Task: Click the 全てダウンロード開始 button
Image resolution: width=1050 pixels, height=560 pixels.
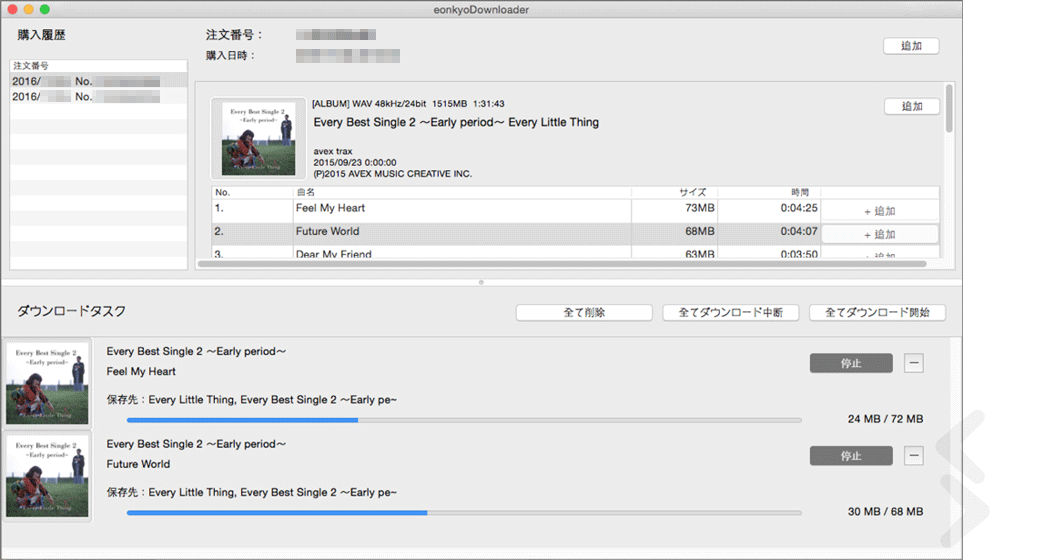Action: pyautogui.click(x=877, y=312)
